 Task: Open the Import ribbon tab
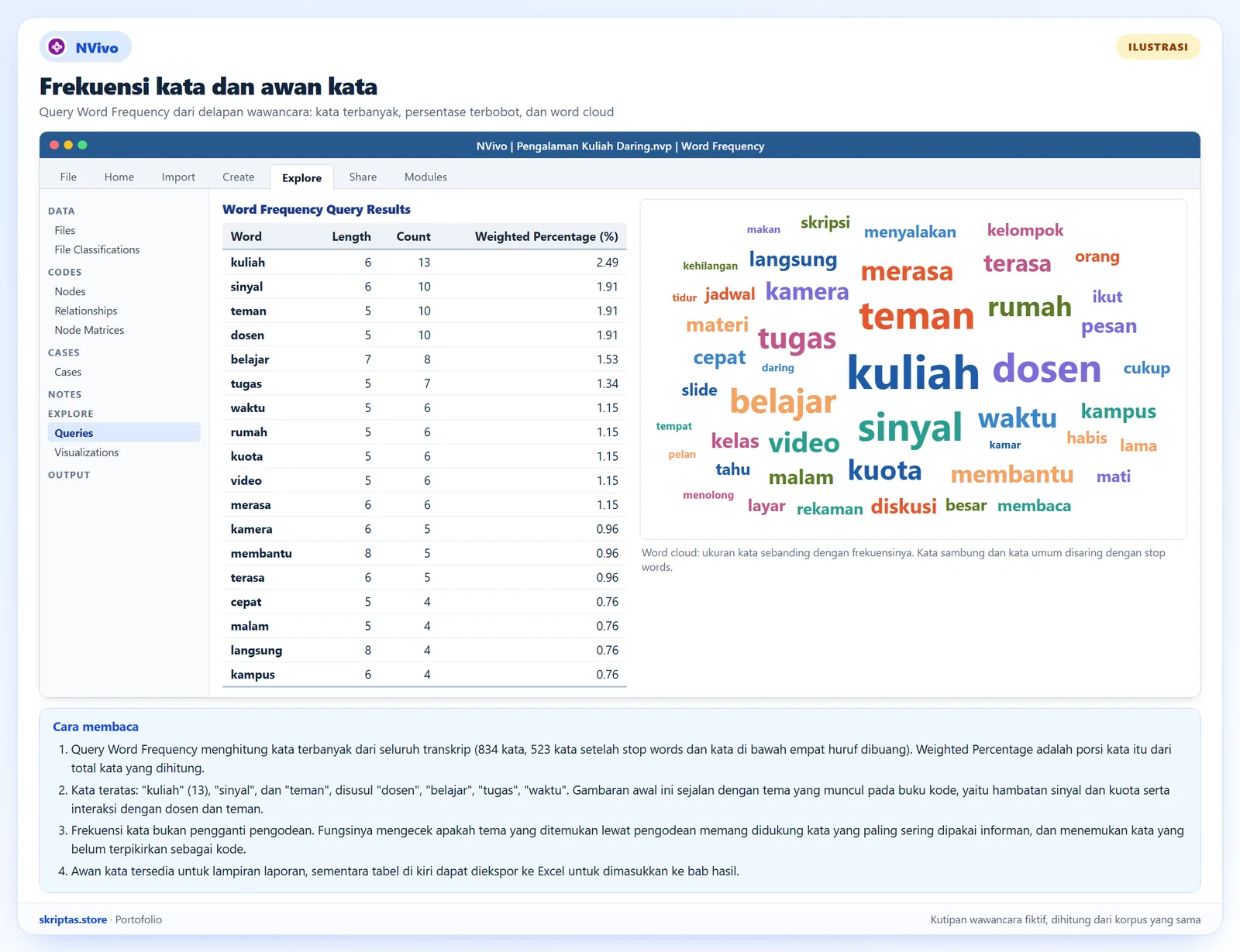click(x=178, y=177)
